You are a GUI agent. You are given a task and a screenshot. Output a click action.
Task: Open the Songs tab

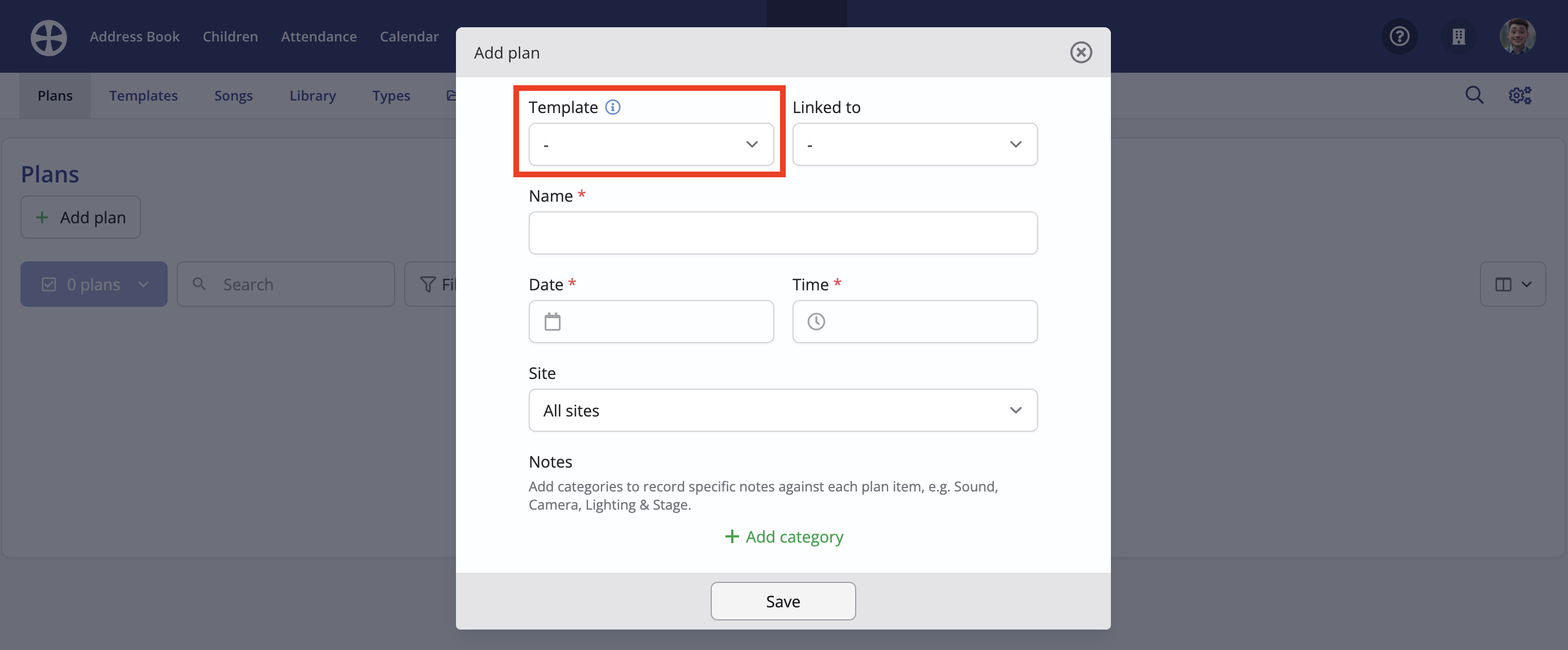[233, 95]
